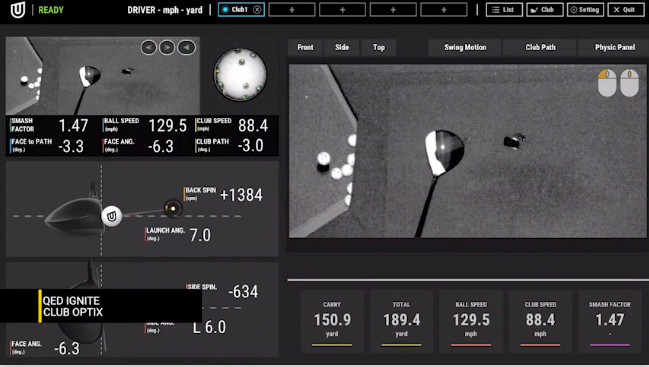Image resolution: width=649 pixels, height=367 pixels.
Task: Click the solid left-arrow replay button
Action: 186,48
